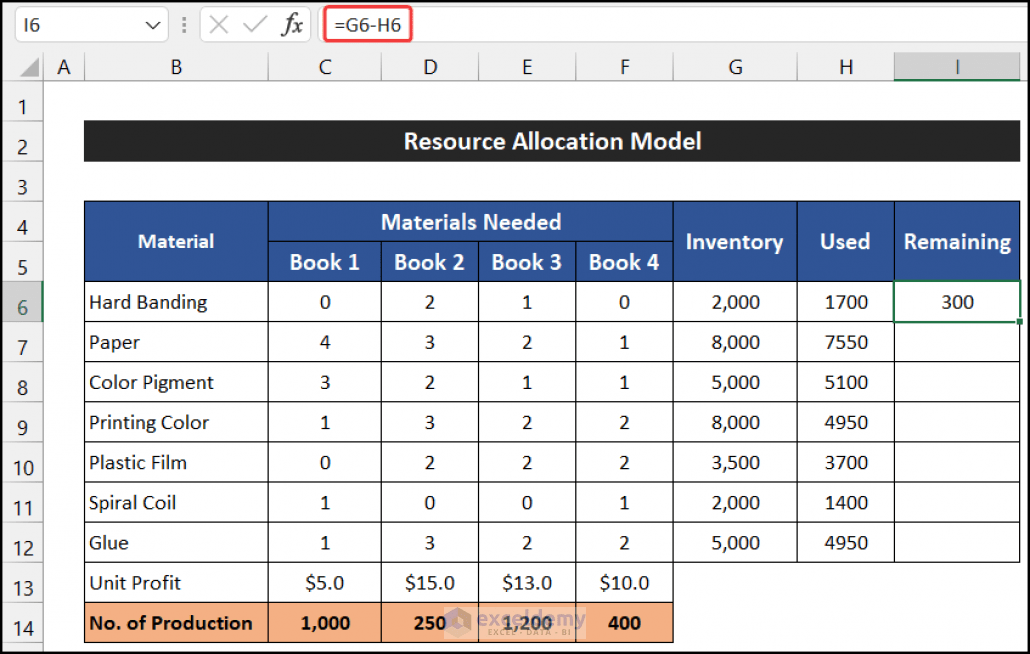Viewport: 1030px width, 654px height.
Task: Click the Remaining value 300 cell
Action: (x=957, y=302)
